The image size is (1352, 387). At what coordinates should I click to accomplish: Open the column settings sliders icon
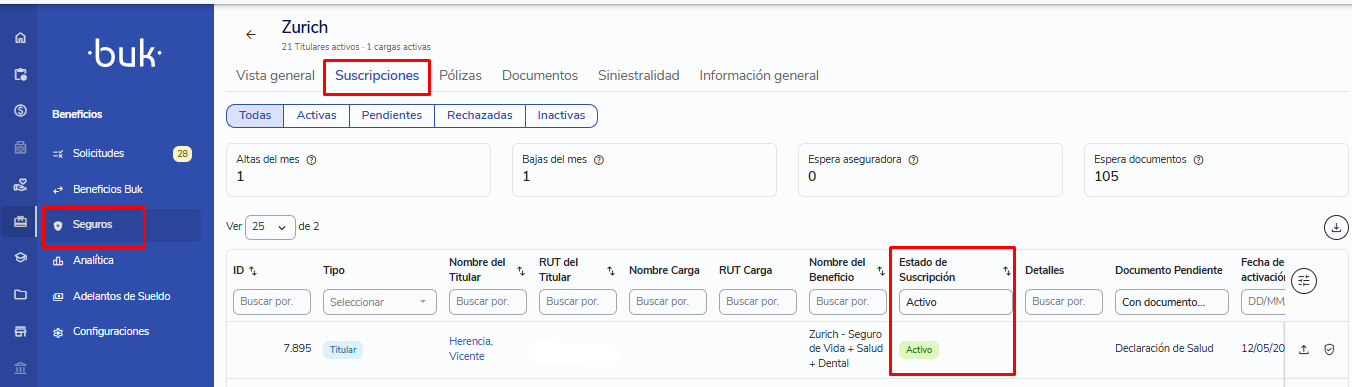[1303, 281]
